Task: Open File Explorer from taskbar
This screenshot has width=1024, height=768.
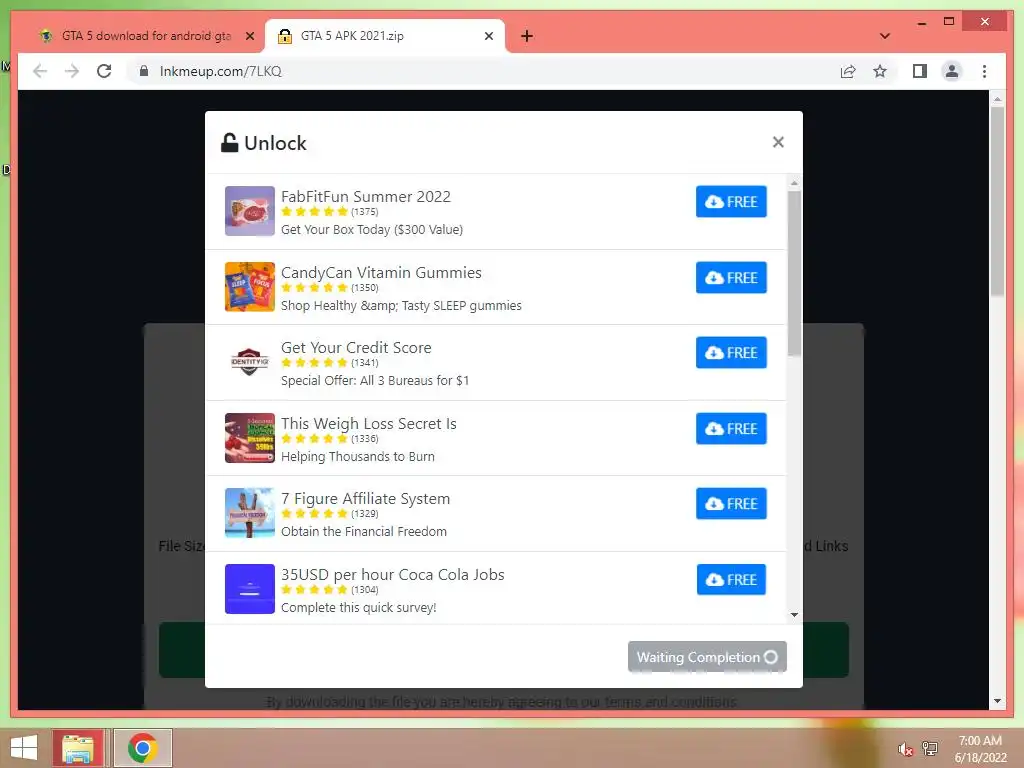Action: click(x=78, y=748)
